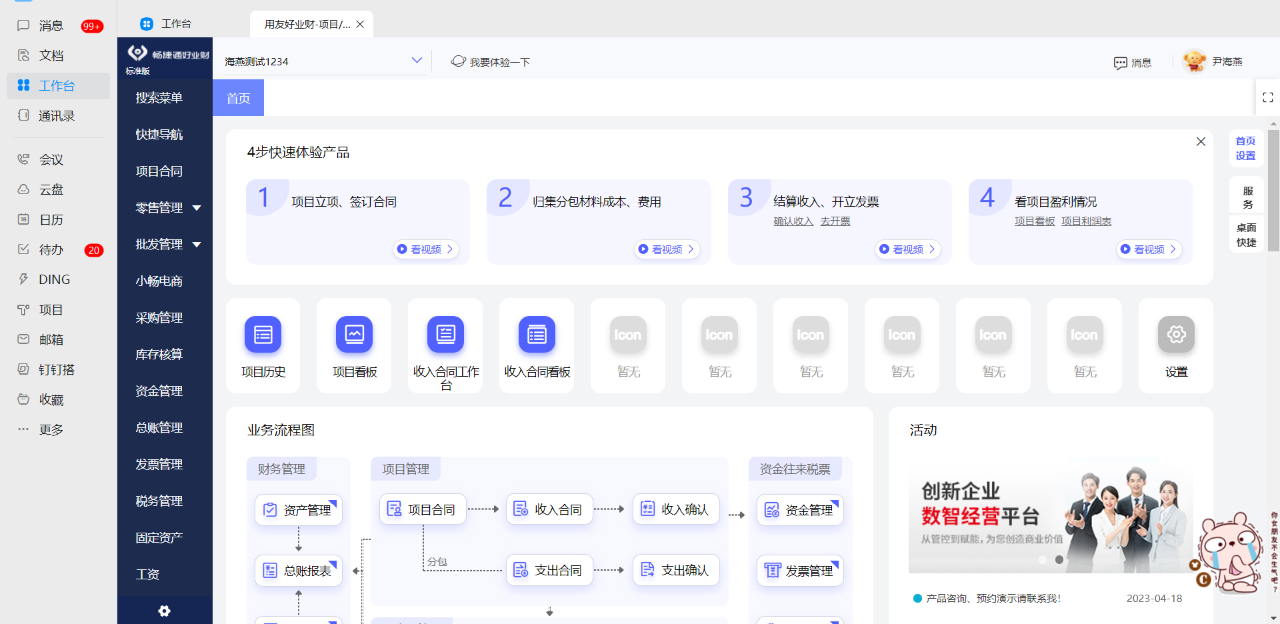Click the 收入合同 node in flowchart
Screen dimensions: 1280x624
click(x=550, y=509)
